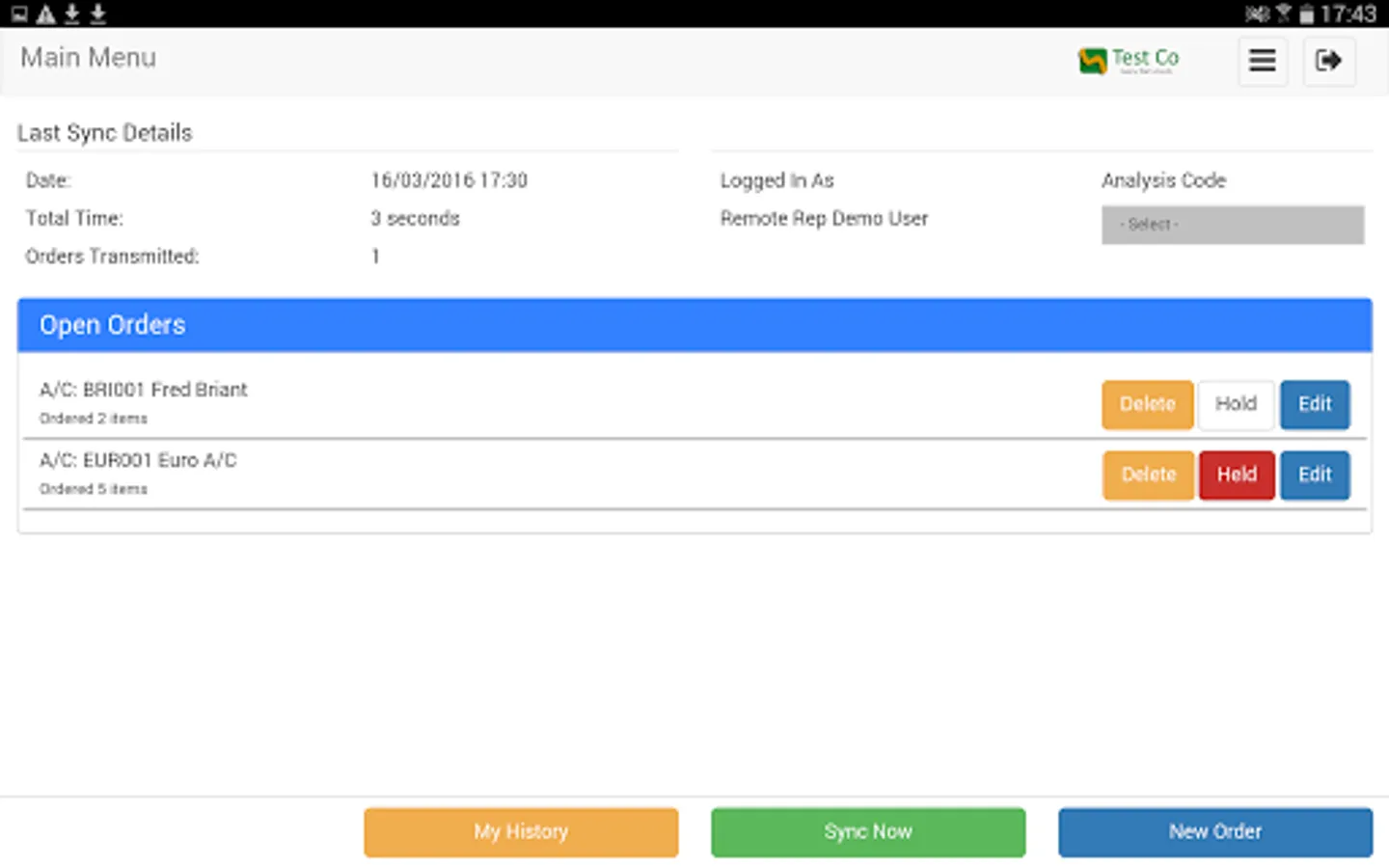Viewport: 1389px width, 868px height.
Task: Click the logout icon in the top bar
Action: [x=1329, y=61]
